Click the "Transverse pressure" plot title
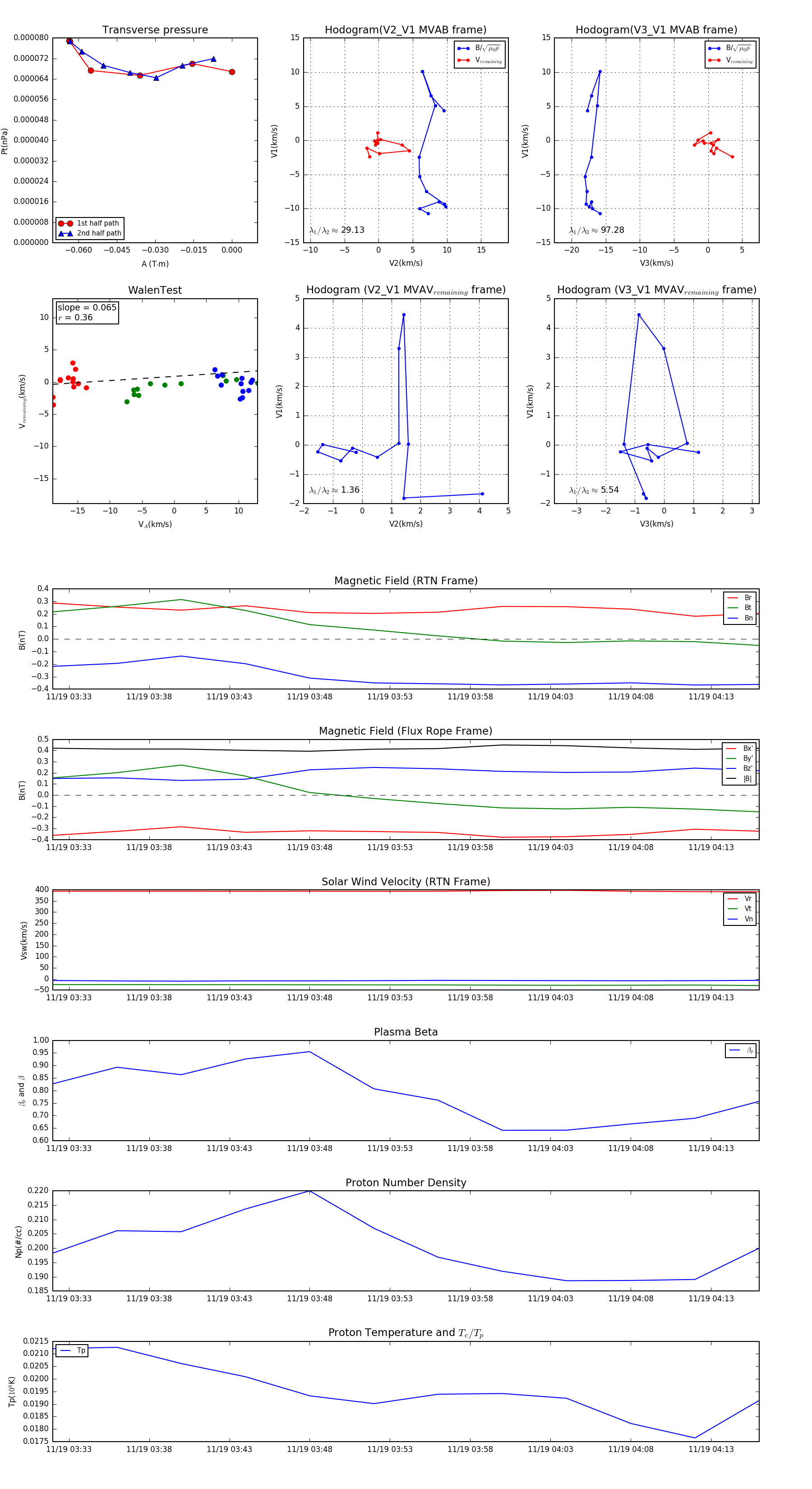The height and width of the screenshot is (1489, 812). tap(155, 30)
